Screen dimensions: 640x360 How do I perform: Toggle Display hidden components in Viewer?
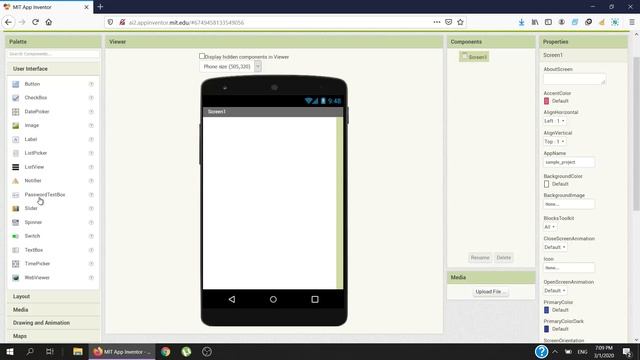tap(202, 56)
